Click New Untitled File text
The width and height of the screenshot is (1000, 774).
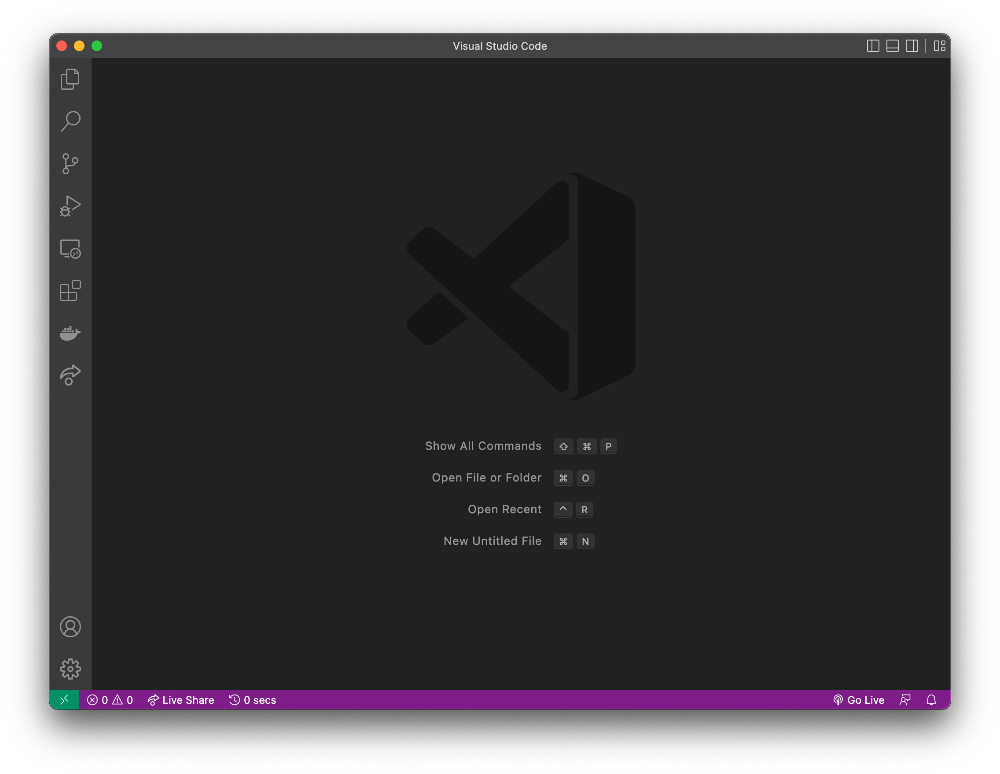point(492,541)
